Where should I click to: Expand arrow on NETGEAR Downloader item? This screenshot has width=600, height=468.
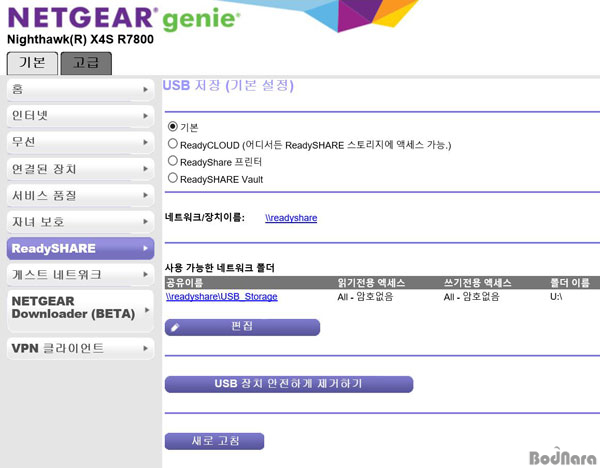point(146,310)
